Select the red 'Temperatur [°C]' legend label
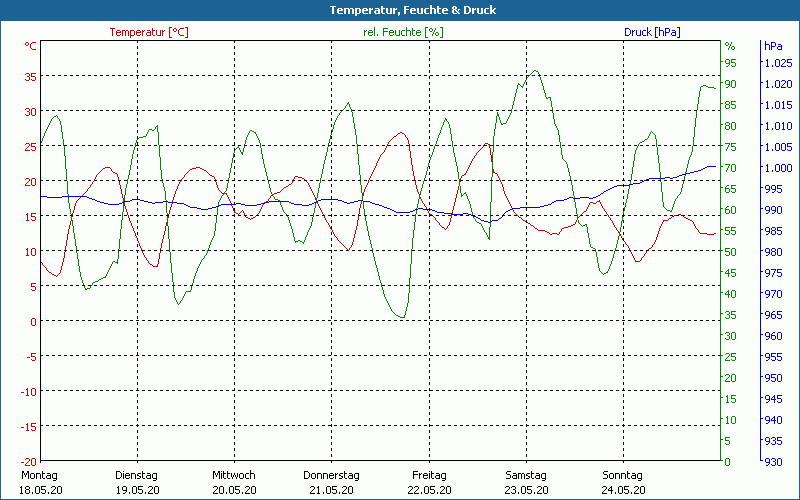Image resolution: width=800 pixels, height=500 pixels. (x=149, y=32)
